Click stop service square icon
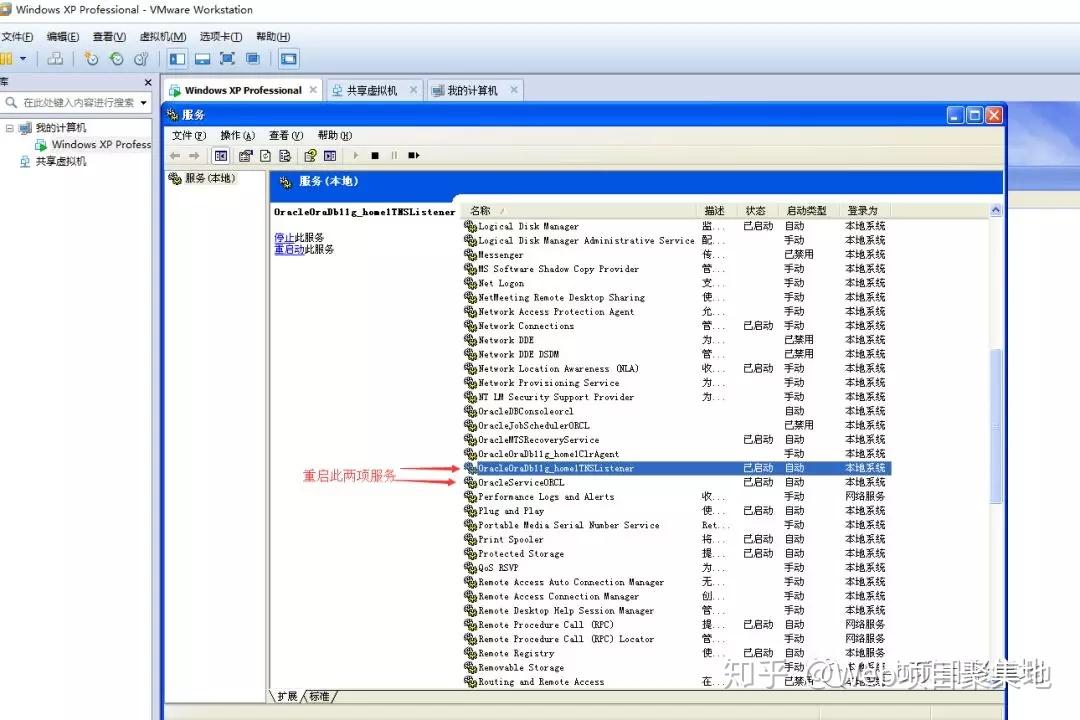This screenshot has height=720, width=1080. [375, 156]
